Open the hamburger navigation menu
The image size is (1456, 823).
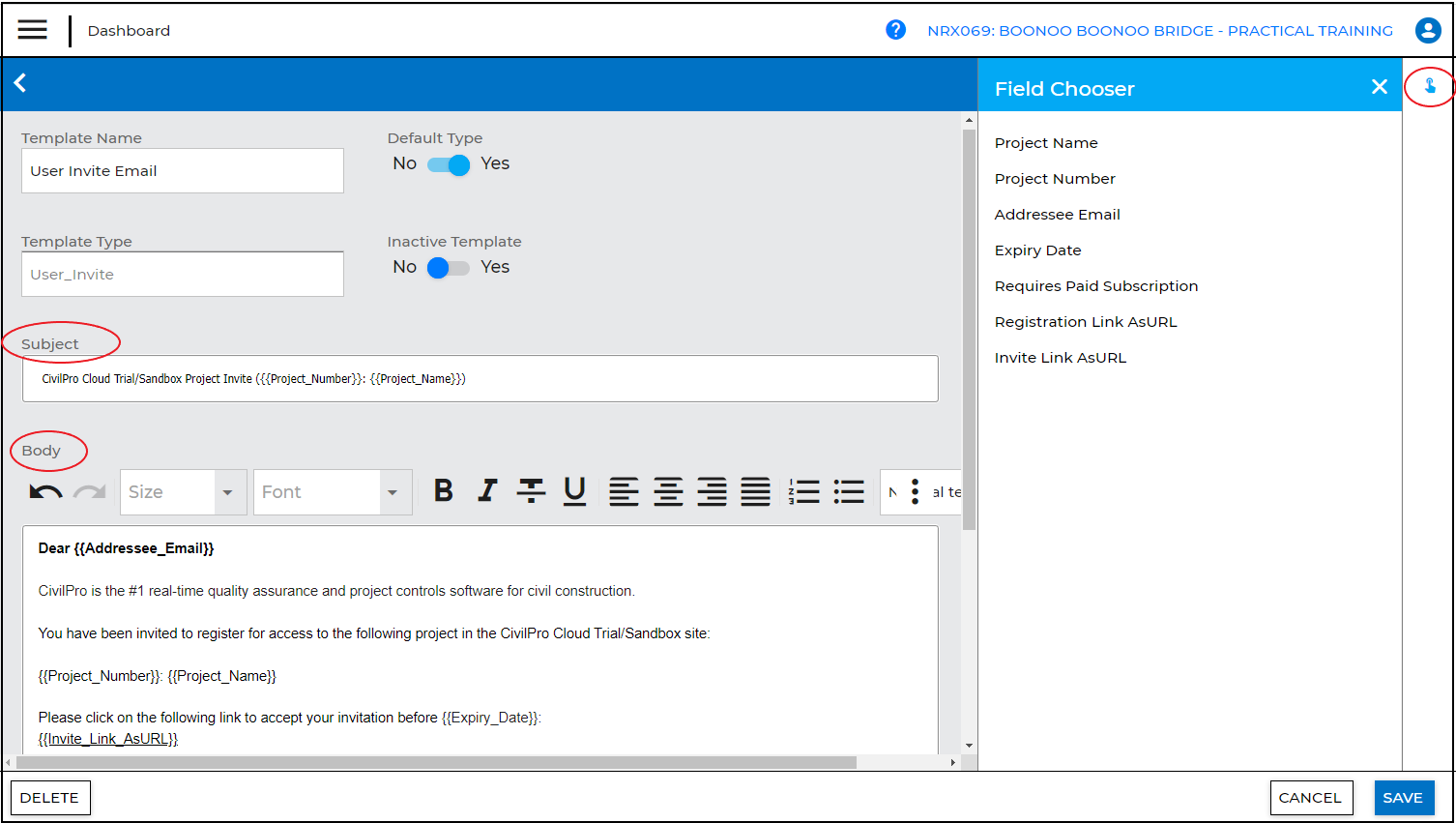[32, 30]
